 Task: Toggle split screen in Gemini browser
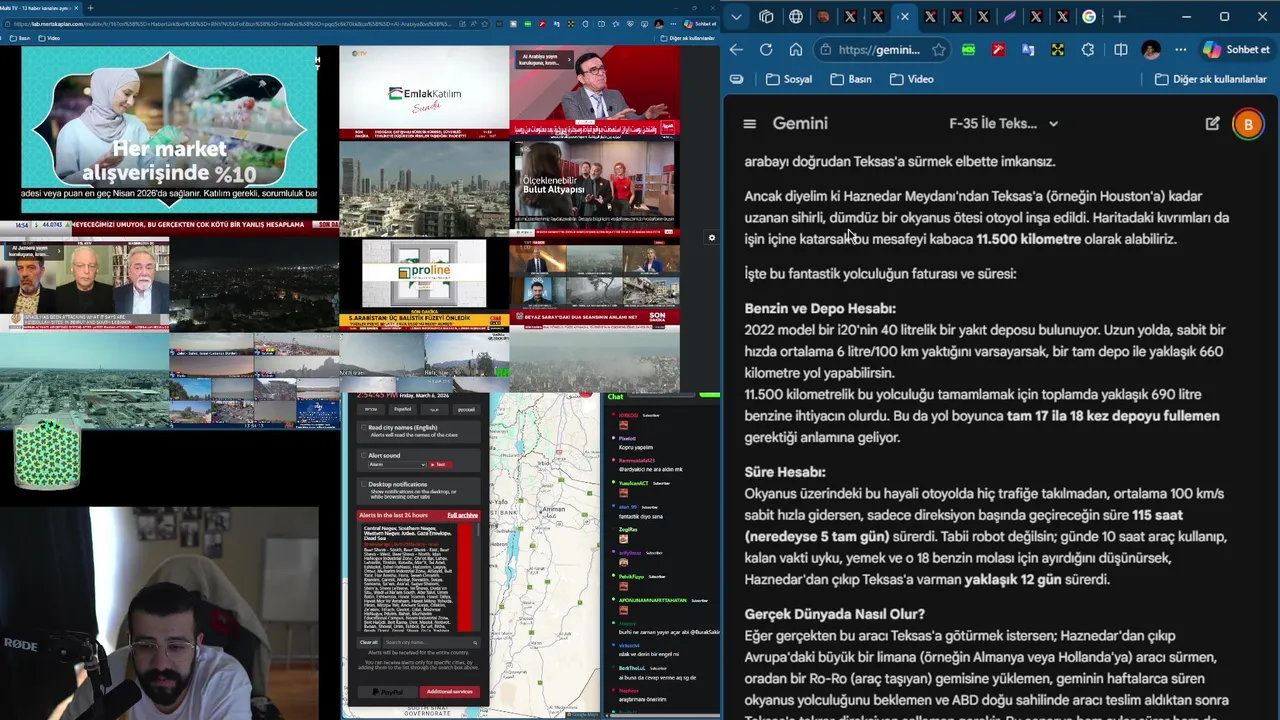pos(1121,49)
